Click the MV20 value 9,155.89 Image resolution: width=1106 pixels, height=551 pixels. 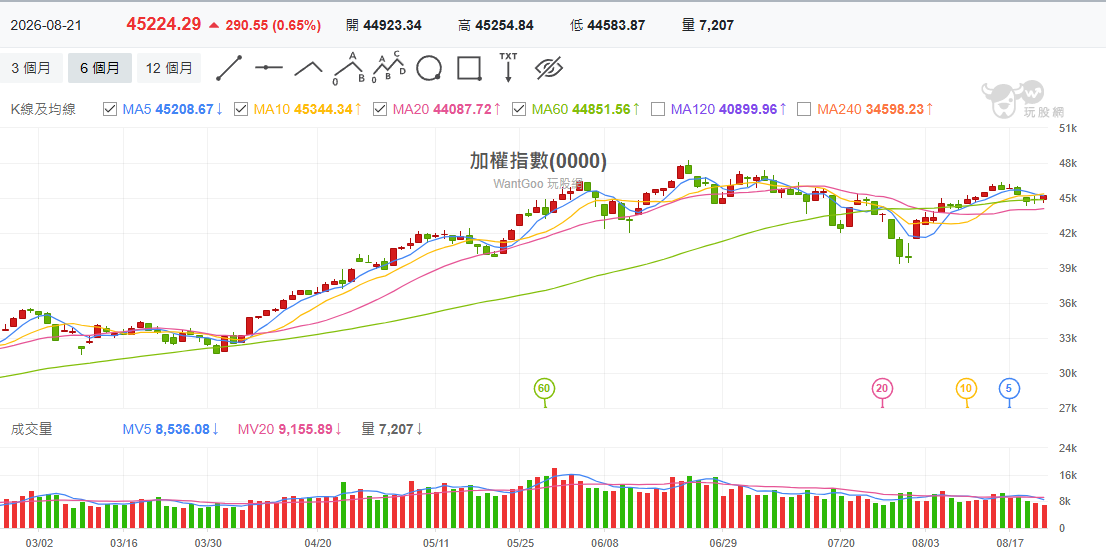pos(304,429)
